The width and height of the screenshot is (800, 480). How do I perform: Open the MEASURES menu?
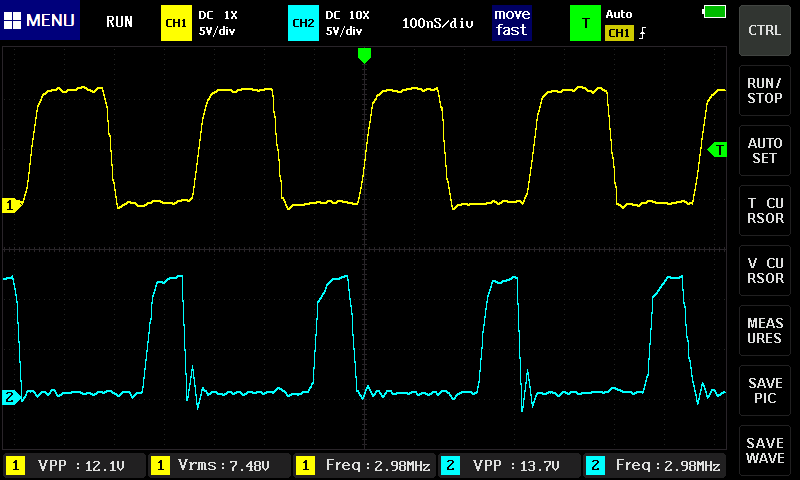(765, 331)
